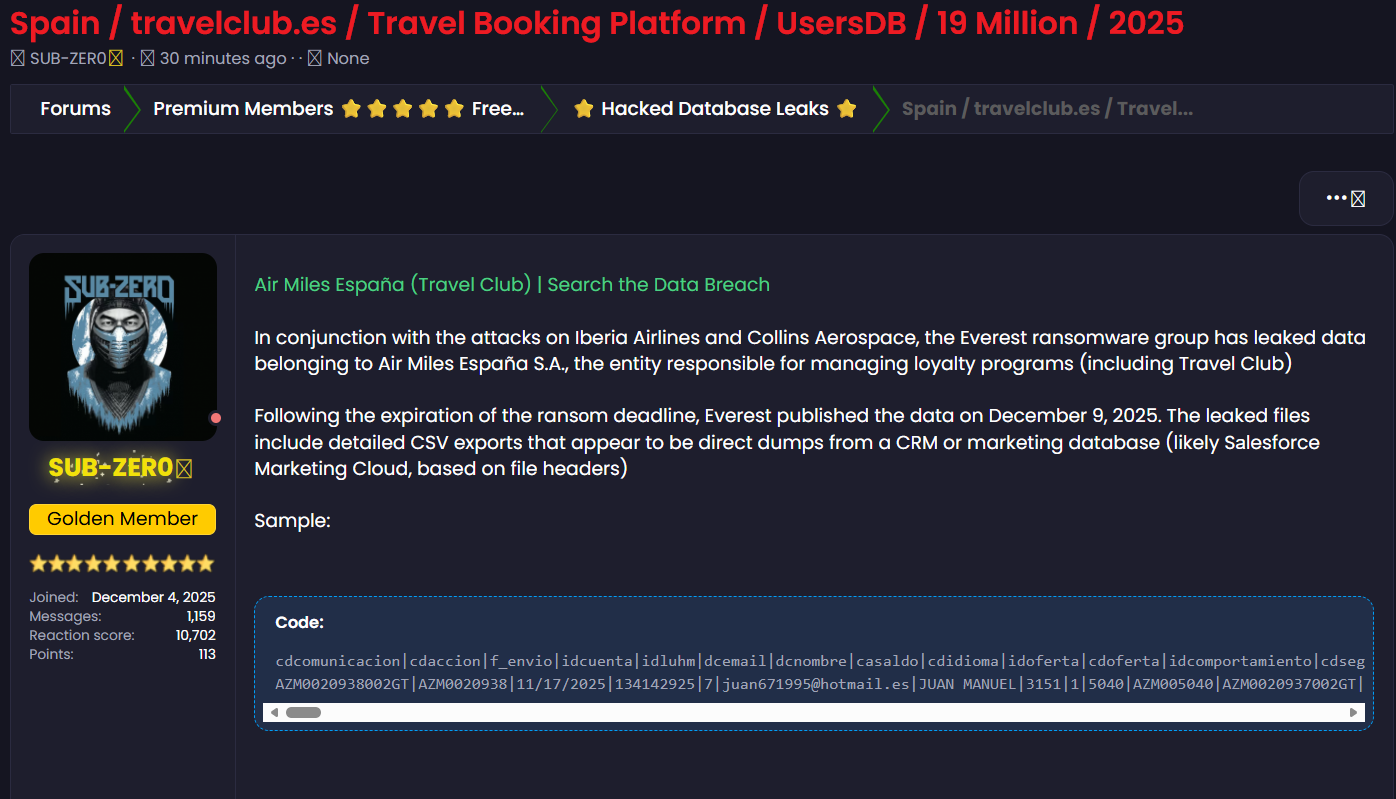Navigate to Hacked Database Leaks breadcrumb
Viewport: 1396px width, 799px height.
pyautogui.click(x=714, y=109)
